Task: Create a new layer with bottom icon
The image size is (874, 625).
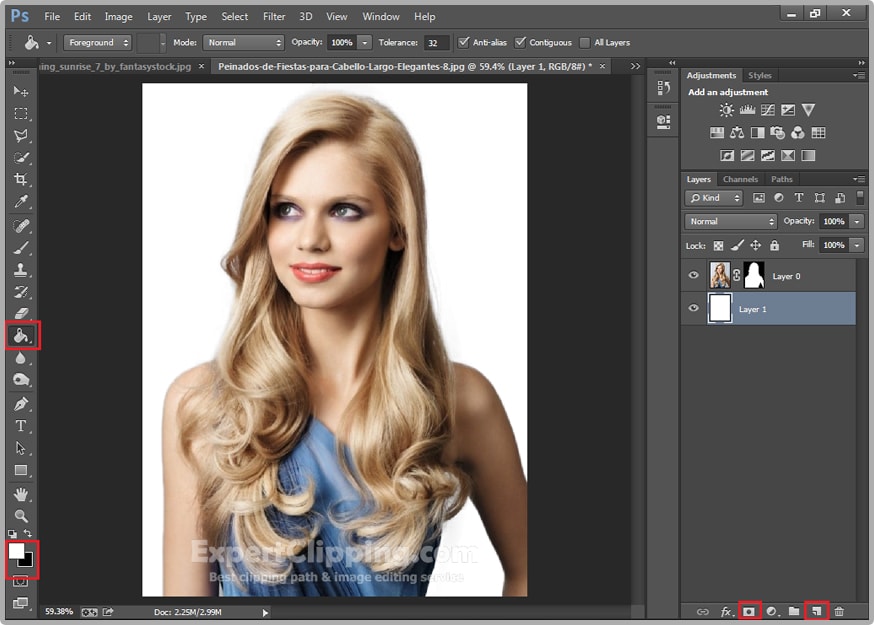Action: point(816,610)
